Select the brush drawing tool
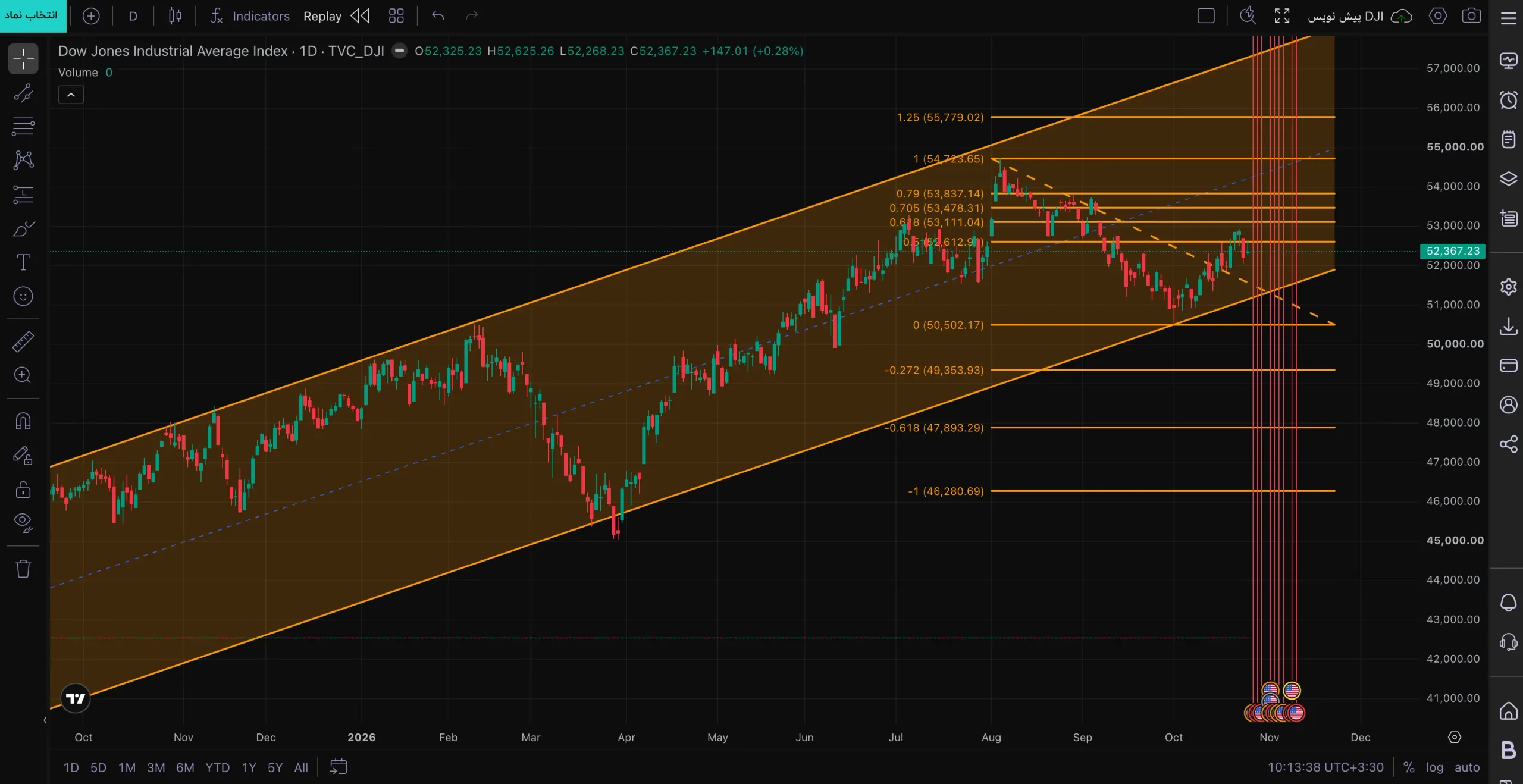 pos(23,228)
